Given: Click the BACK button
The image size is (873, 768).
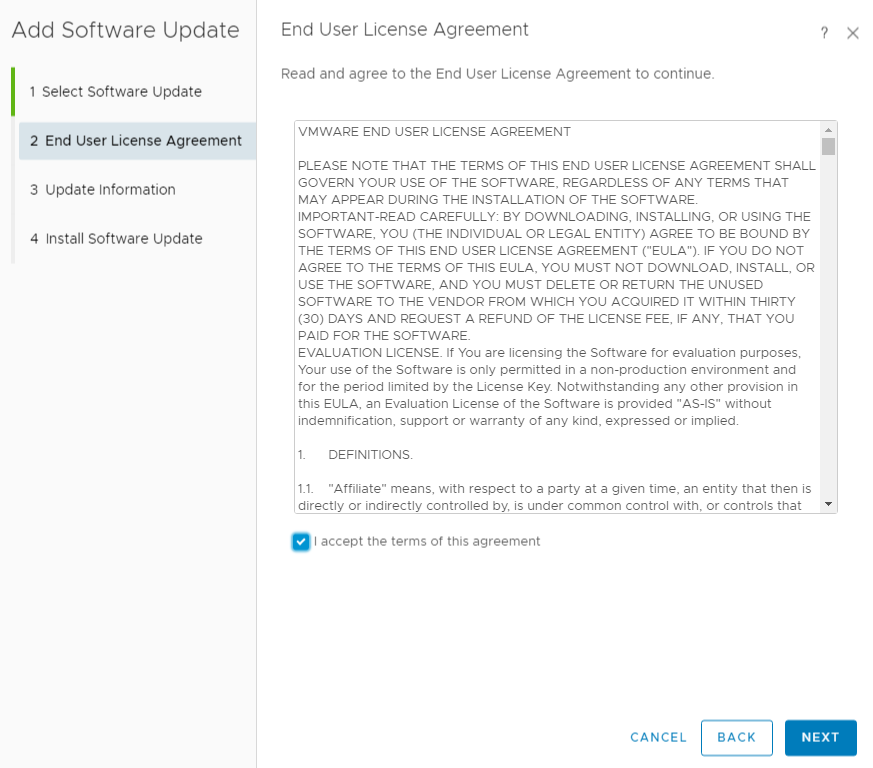Looking at the screenshot, I should coord(737,737).
